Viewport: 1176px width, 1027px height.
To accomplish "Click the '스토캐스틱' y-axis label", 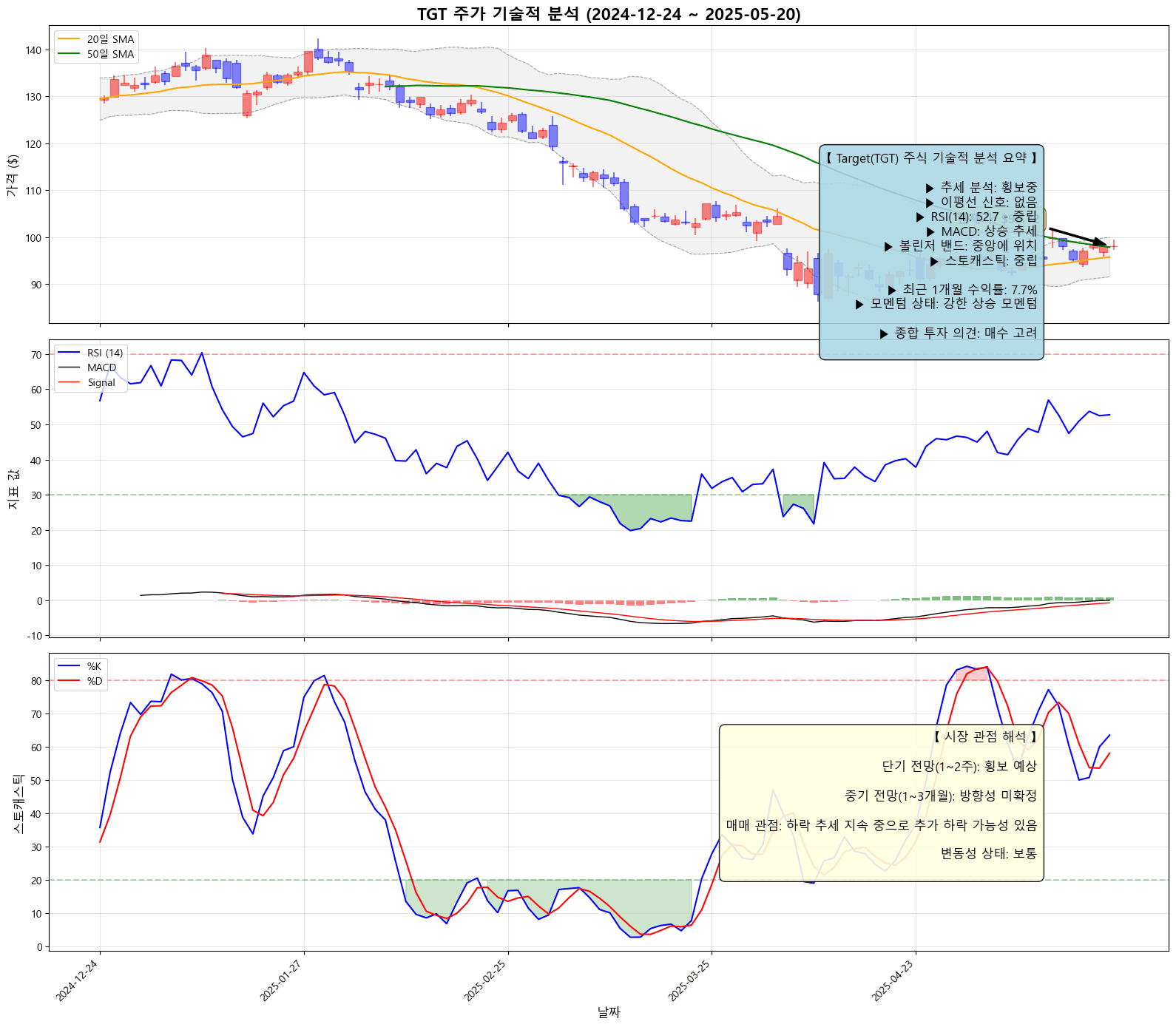I will [18, 803].
